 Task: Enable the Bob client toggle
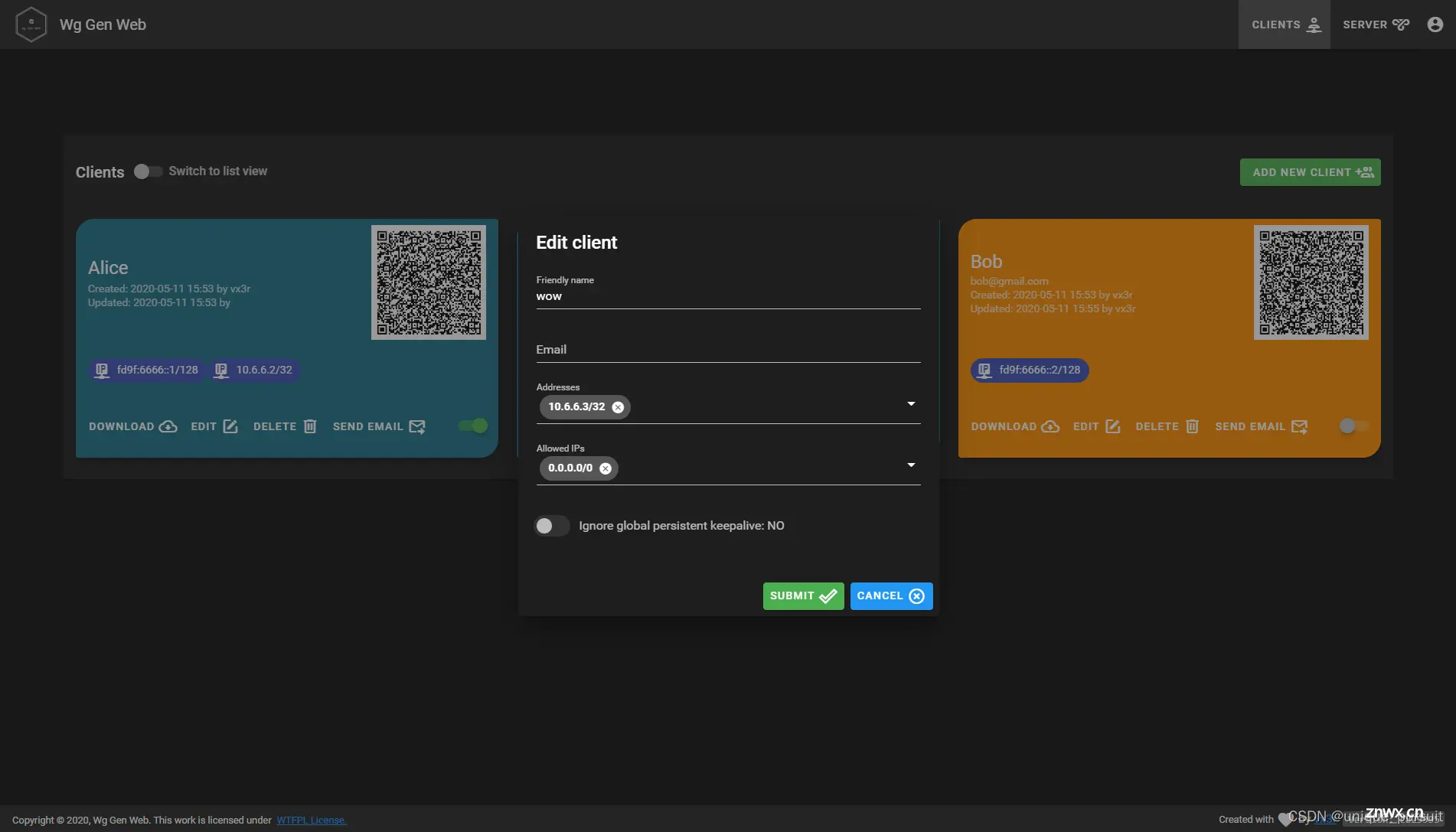click(1354, 426)
